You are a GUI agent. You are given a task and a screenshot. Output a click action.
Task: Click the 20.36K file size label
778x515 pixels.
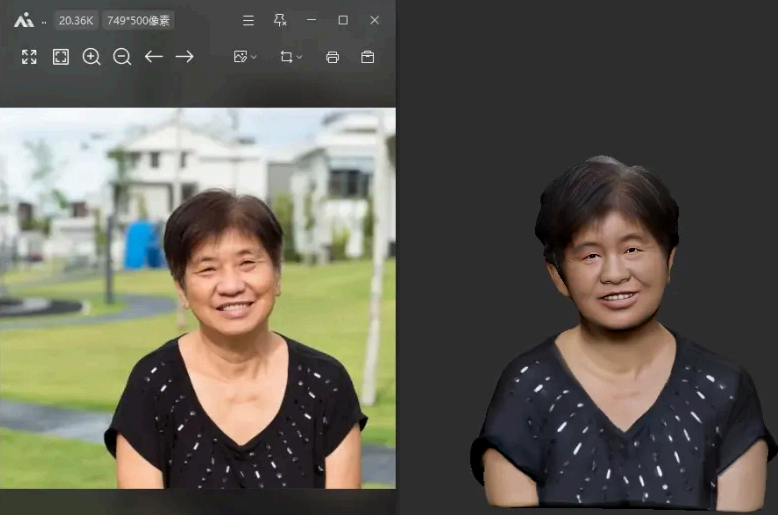point(76,20)
